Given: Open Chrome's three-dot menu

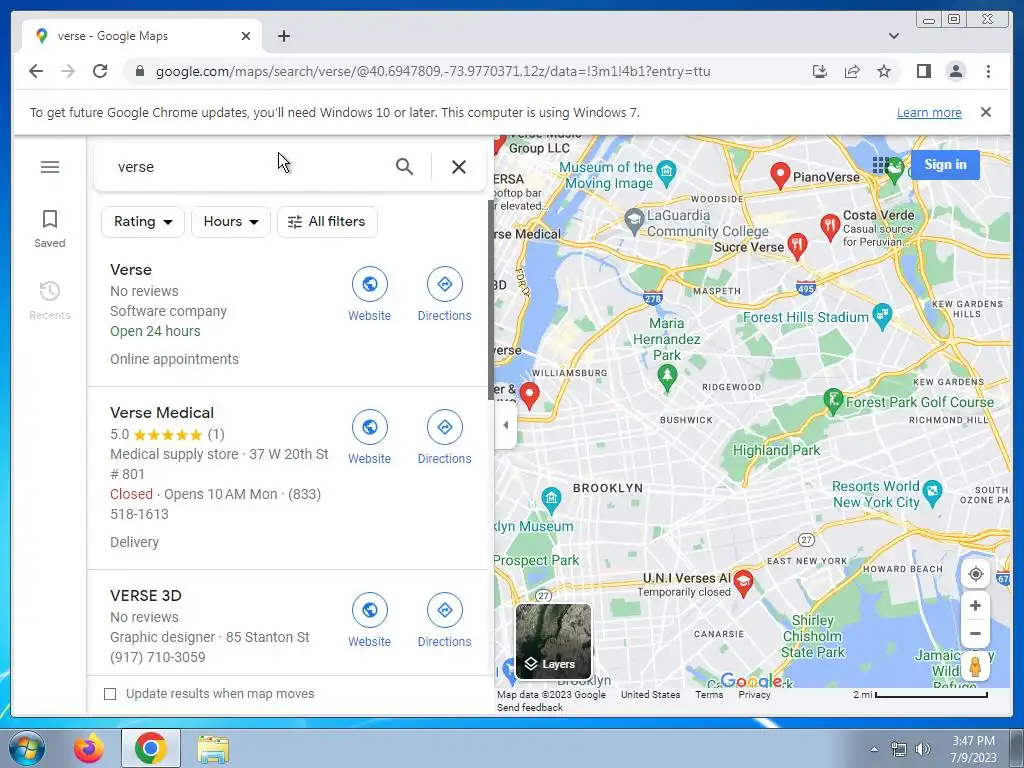Looking at the screenshot, I should (988, 71).
